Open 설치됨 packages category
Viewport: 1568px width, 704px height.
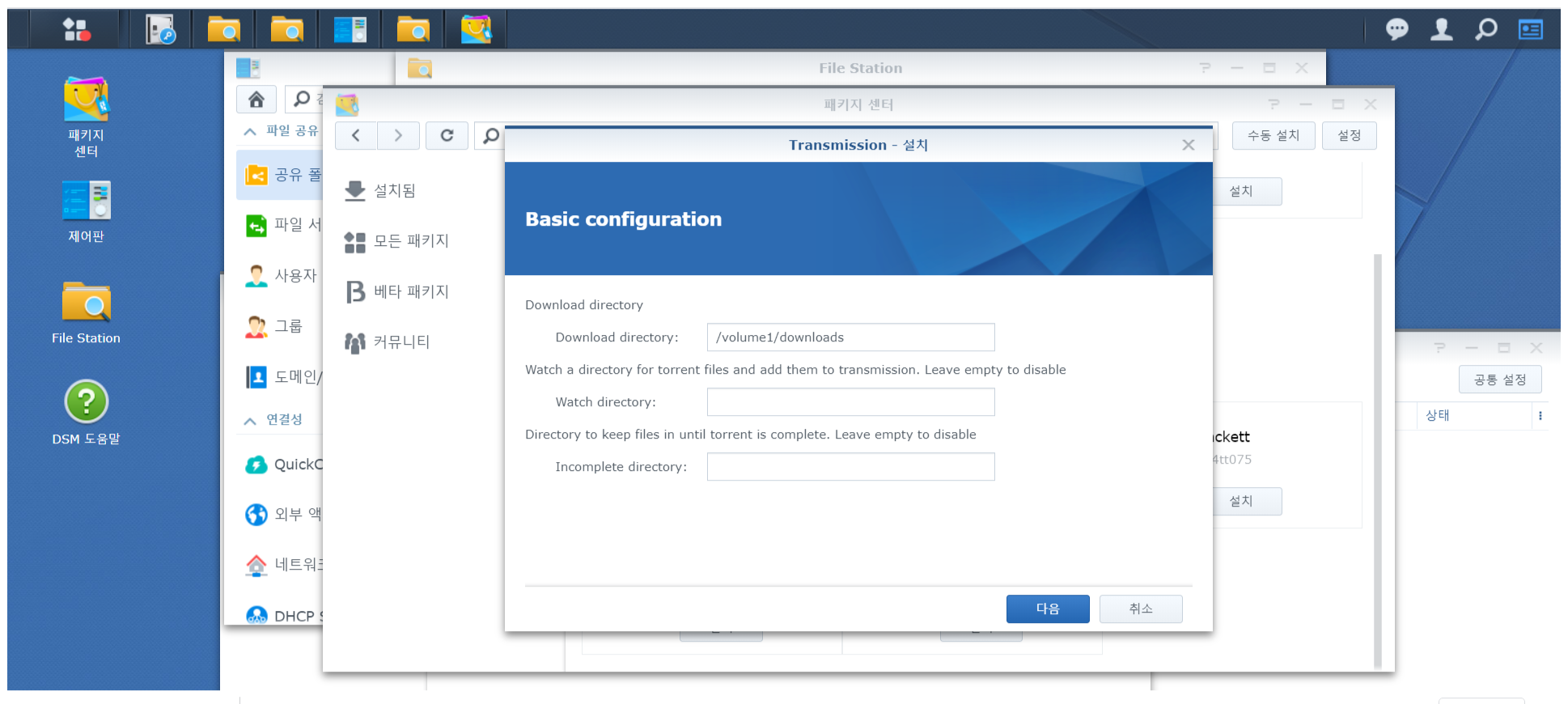(x=379, y=191)
